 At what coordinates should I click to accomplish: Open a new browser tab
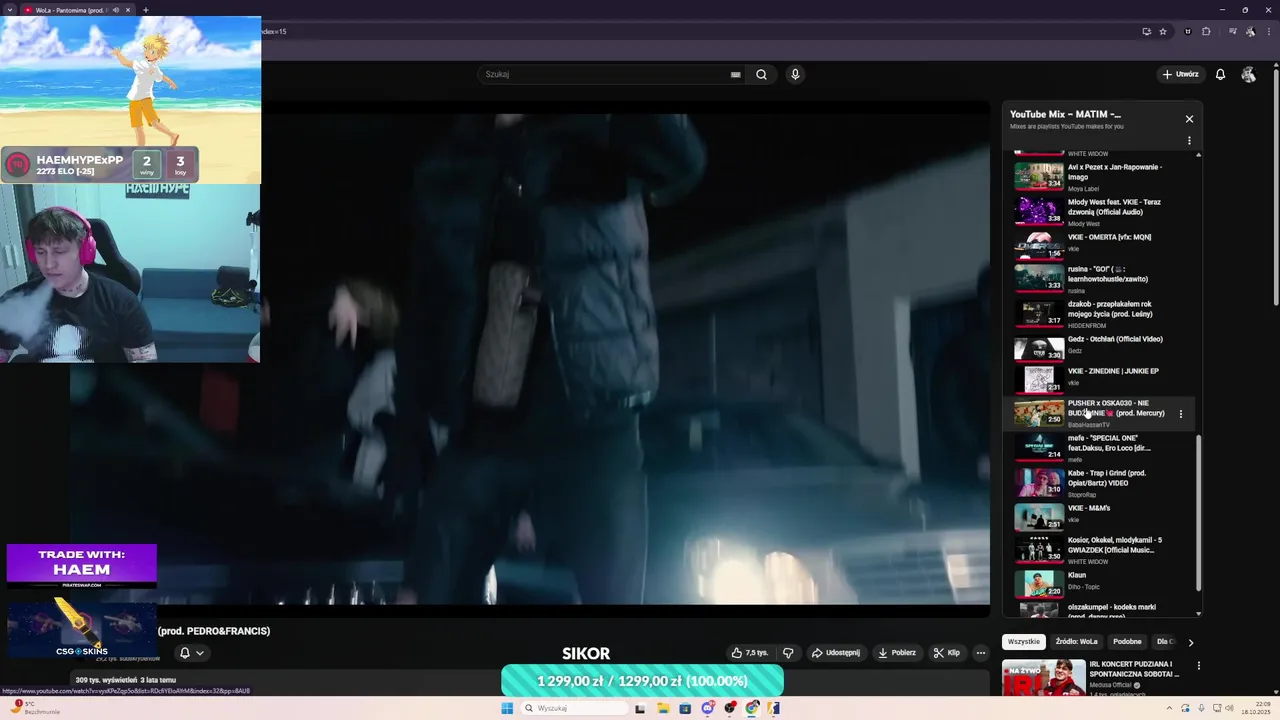coord(145,10)
